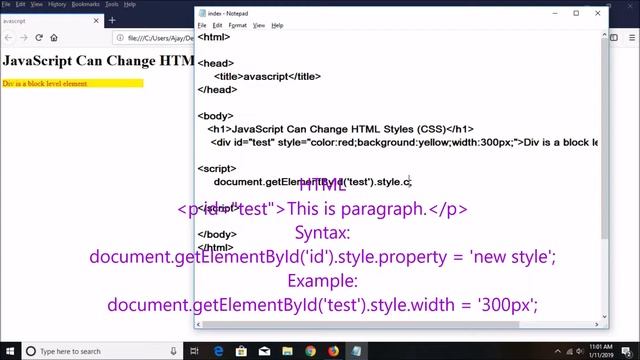Open File Explorer from taskbar

(287, 351)
